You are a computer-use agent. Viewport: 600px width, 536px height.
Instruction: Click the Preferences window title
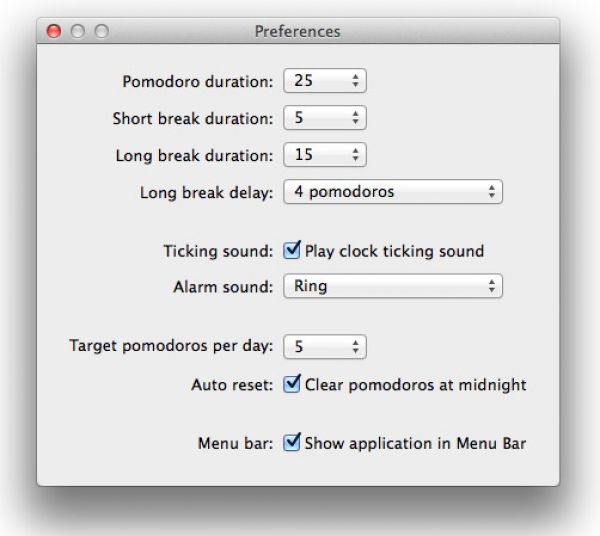tap(297, 32)
